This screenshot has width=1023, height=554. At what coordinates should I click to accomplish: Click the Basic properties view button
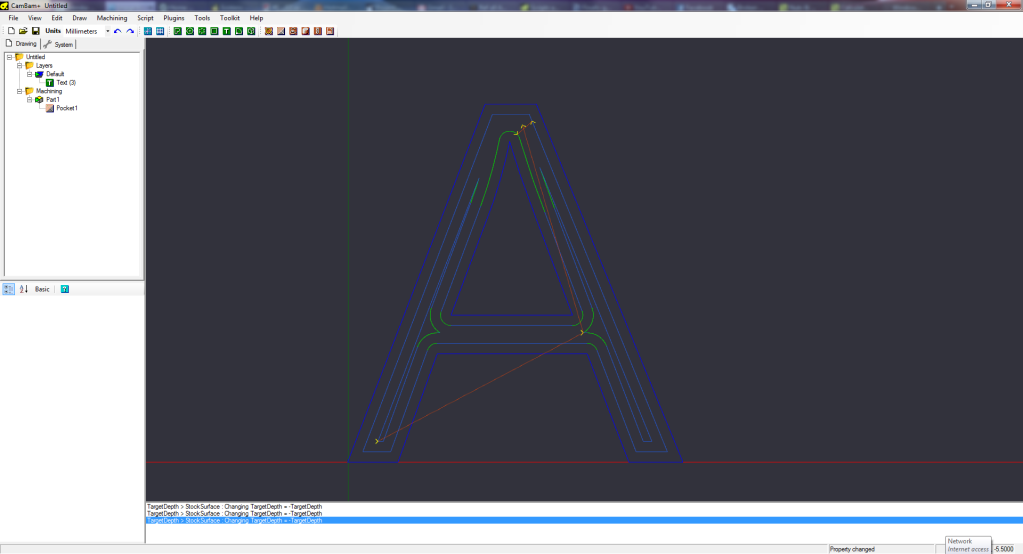[42, 289]
